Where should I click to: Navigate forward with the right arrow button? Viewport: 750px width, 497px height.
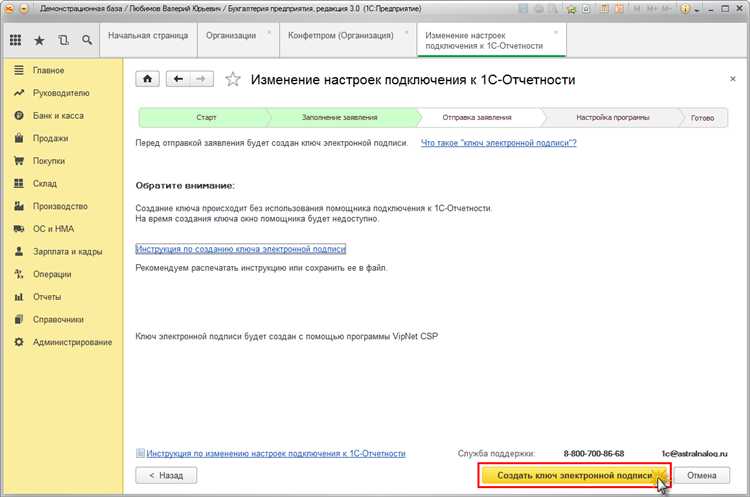tap(201, 79)
